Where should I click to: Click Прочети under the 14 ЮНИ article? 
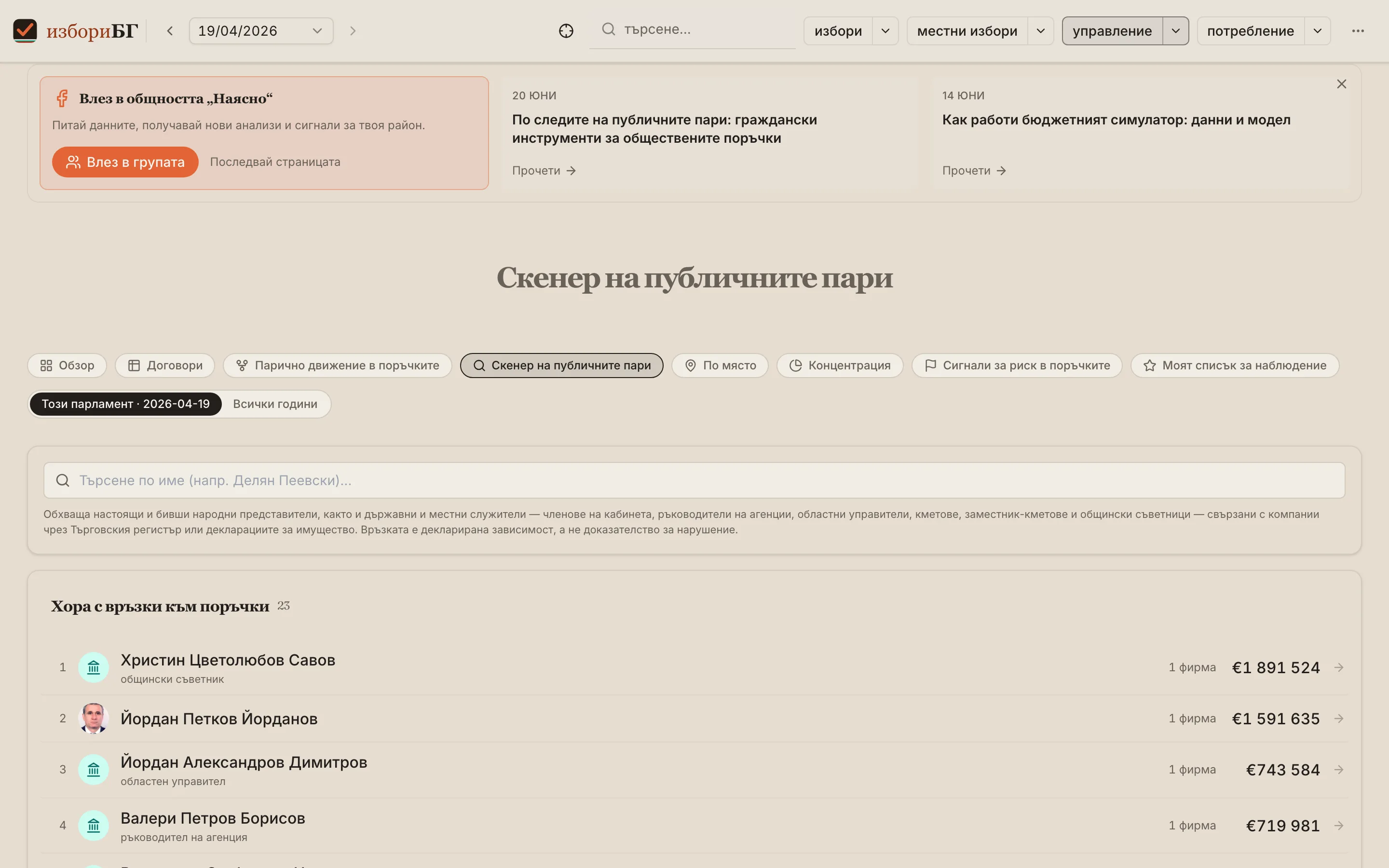(974, 171)
